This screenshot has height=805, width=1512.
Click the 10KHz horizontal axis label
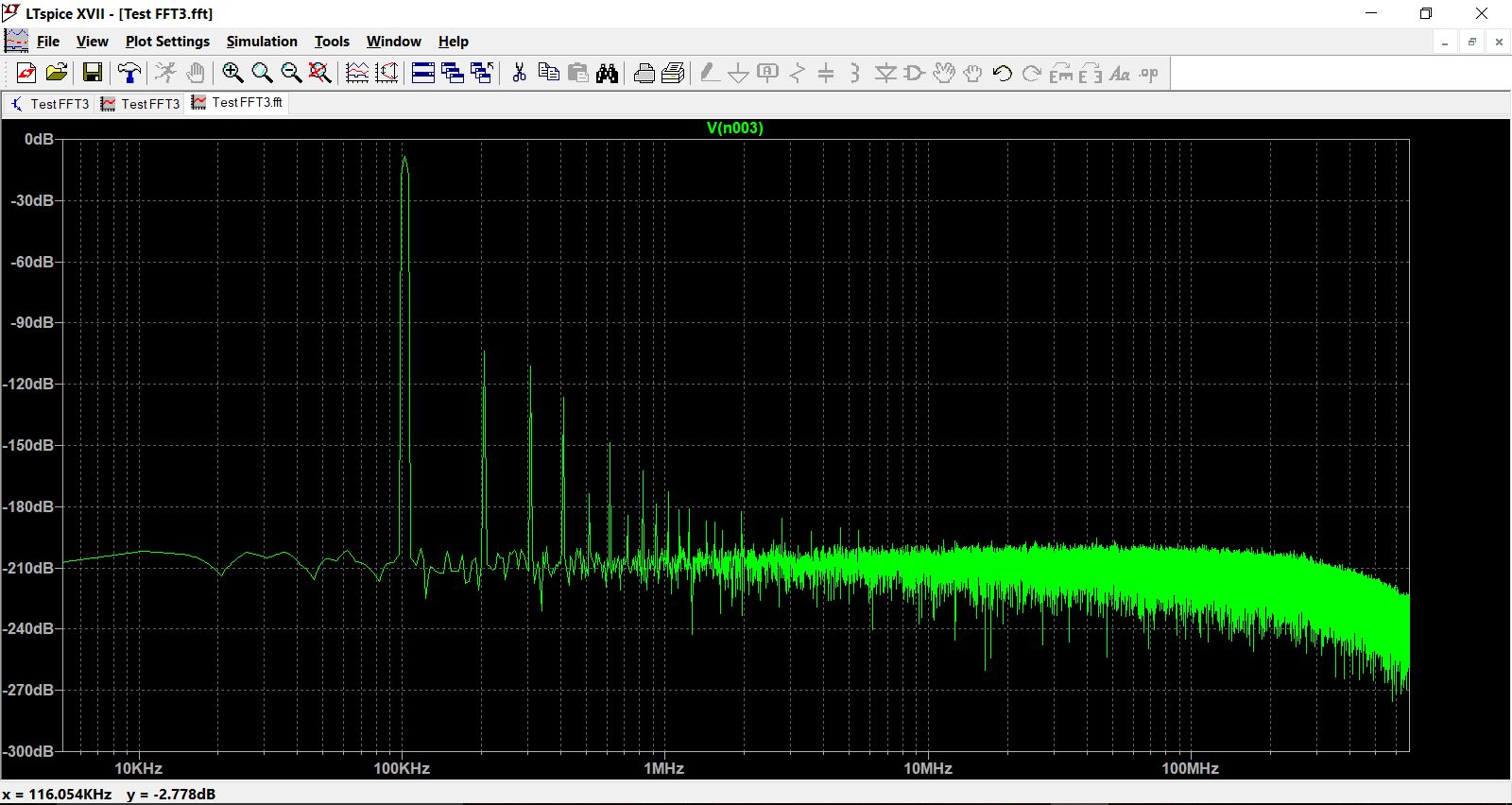139,768
